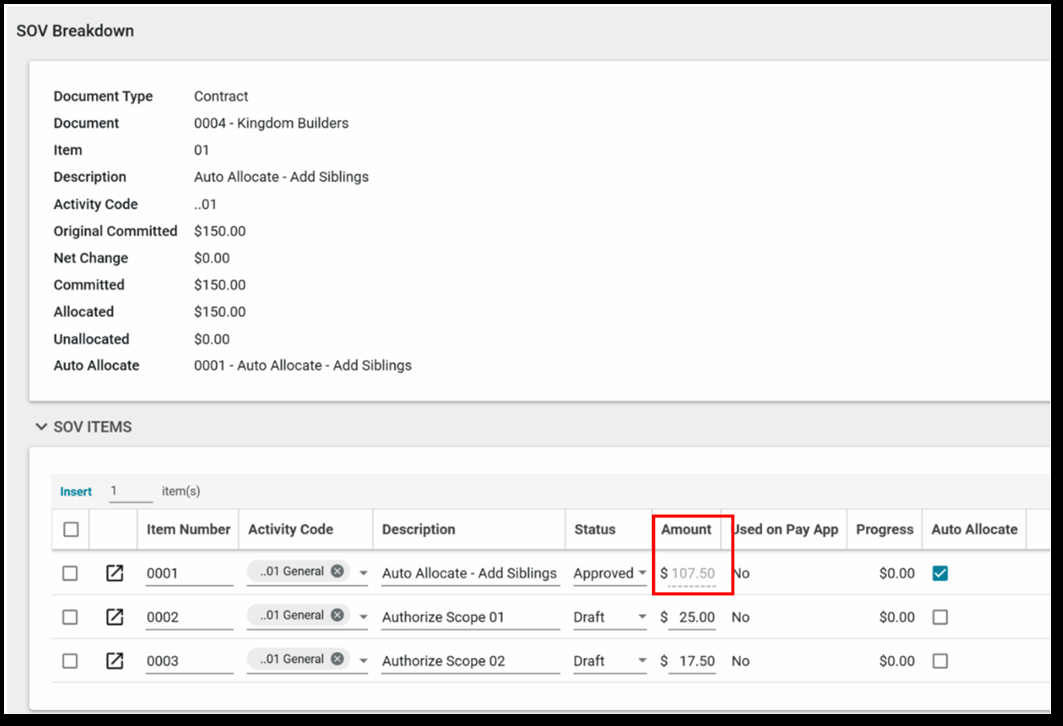Uncheck Auto Allocate for item 0001

point(940,574)
